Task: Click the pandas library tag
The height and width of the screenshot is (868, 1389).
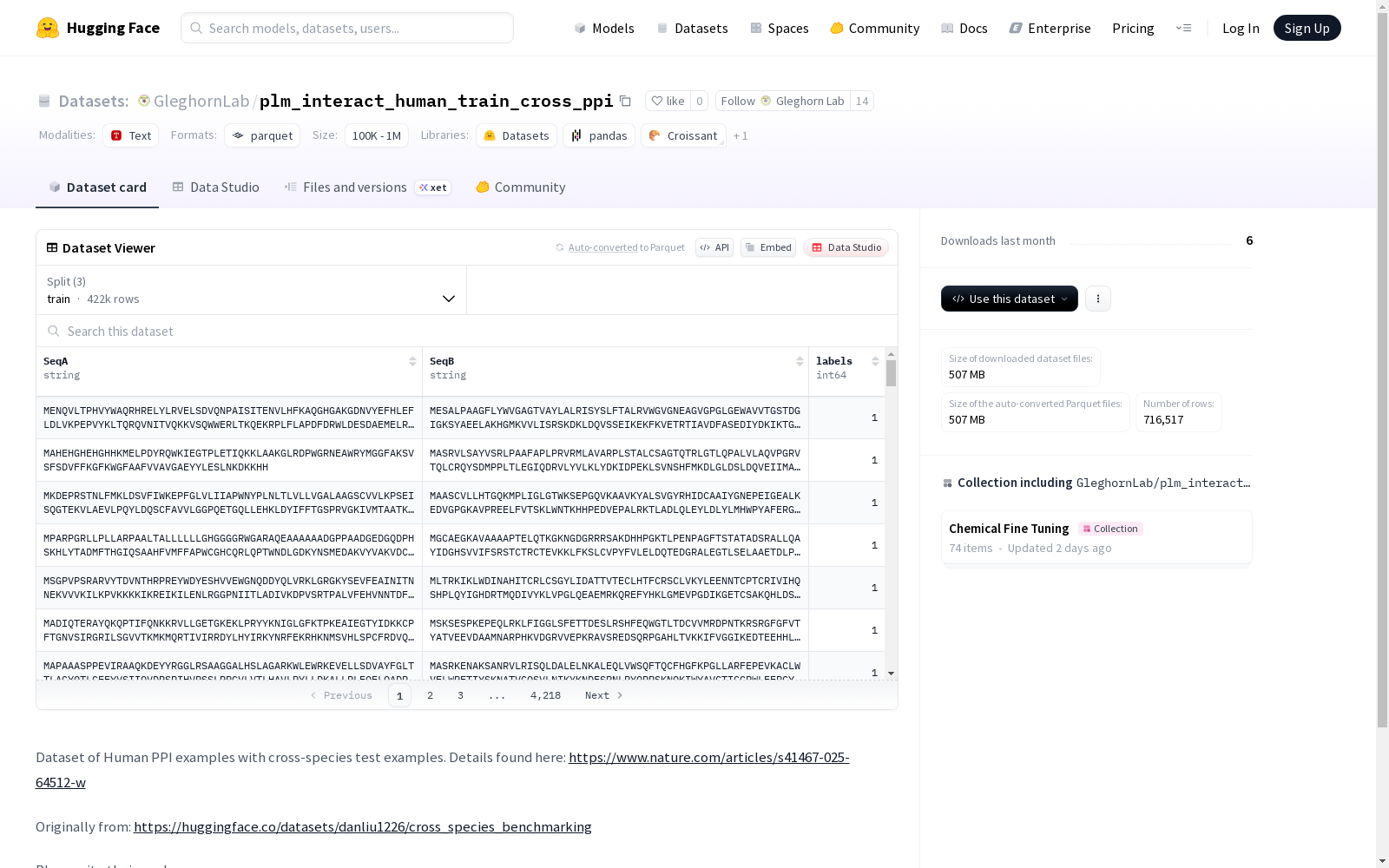Action: (x=598, y=135)
